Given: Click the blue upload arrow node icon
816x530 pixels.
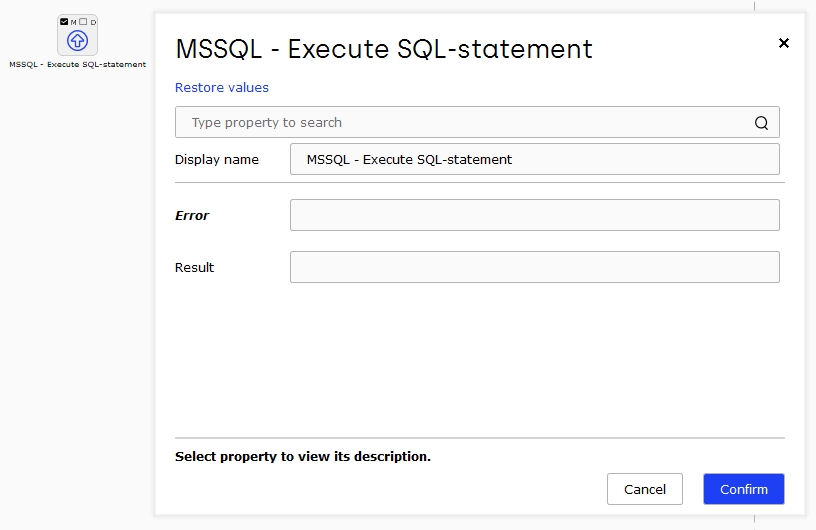Looking at the screenshot, I should click(x=78, y=41).
